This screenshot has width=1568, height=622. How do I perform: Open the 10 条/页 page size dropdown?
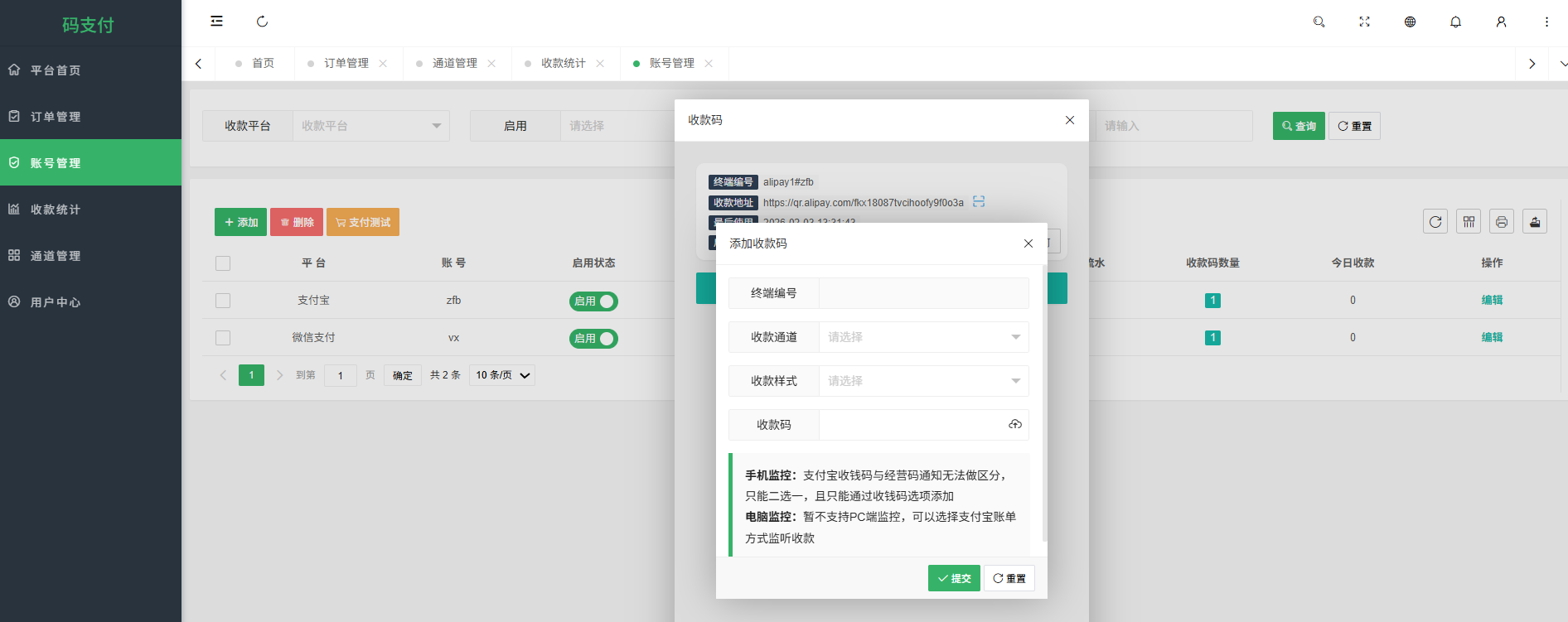tap(502, 375)
